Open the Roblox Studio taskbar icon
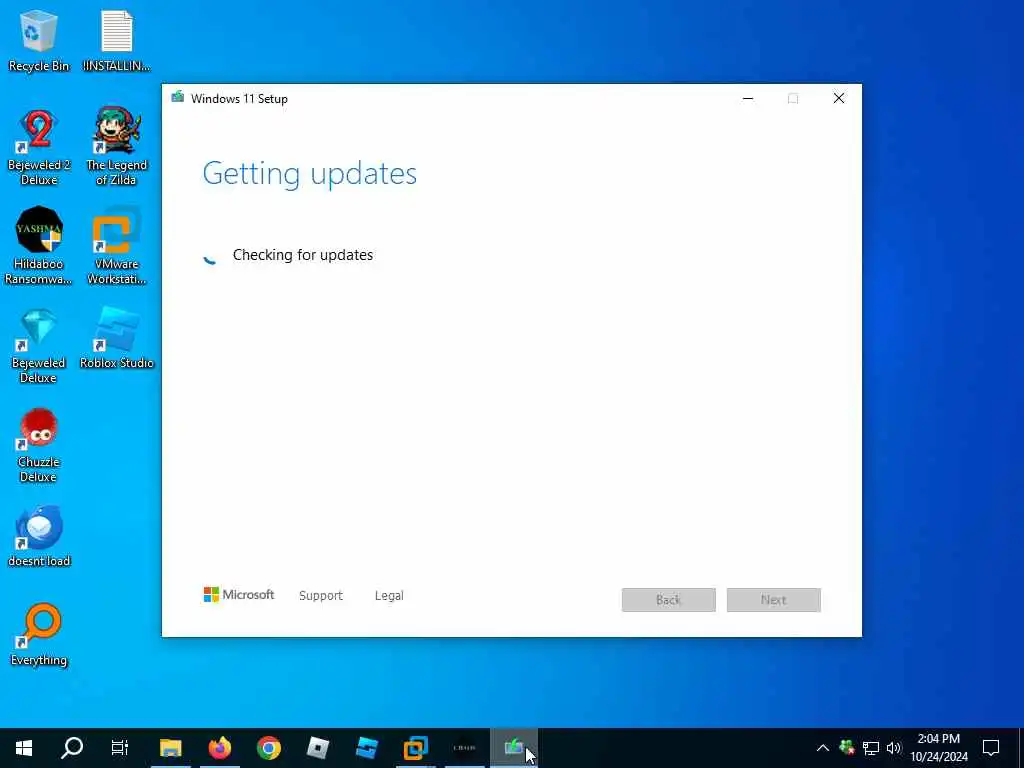Image resolution: width=1024 pixels, height=768 pixels. coord(366,748)
